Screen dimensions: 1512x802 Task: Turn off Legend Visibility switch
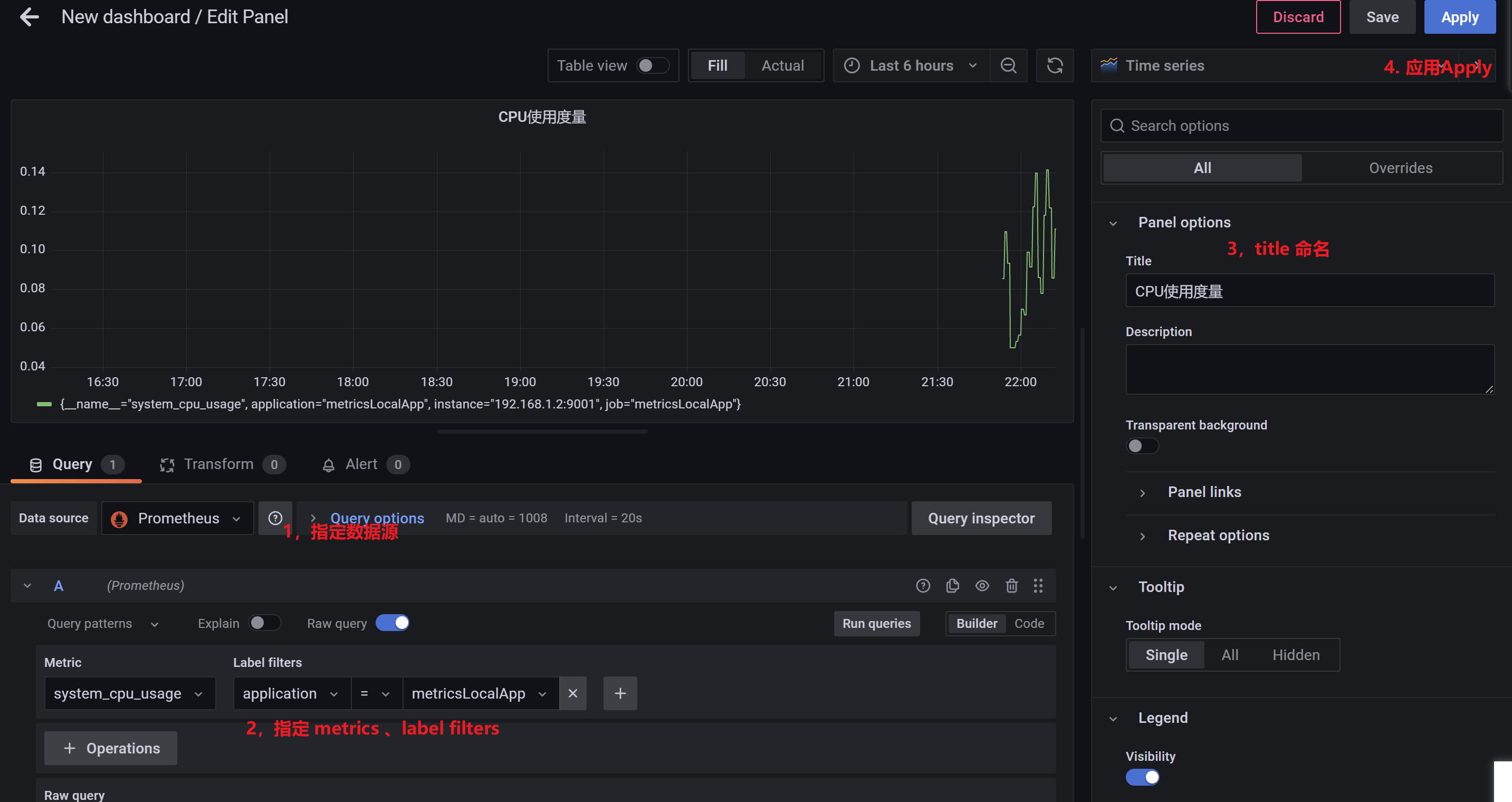tap(1142, 777)
